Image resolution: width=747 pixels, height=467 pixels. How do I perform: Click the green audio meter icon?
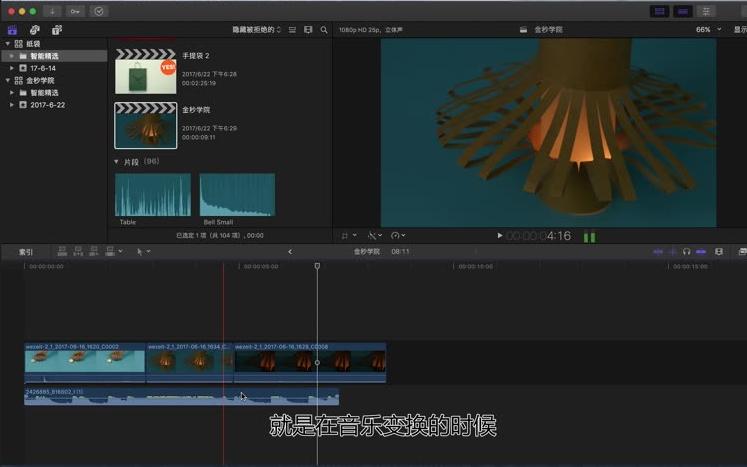589,237
